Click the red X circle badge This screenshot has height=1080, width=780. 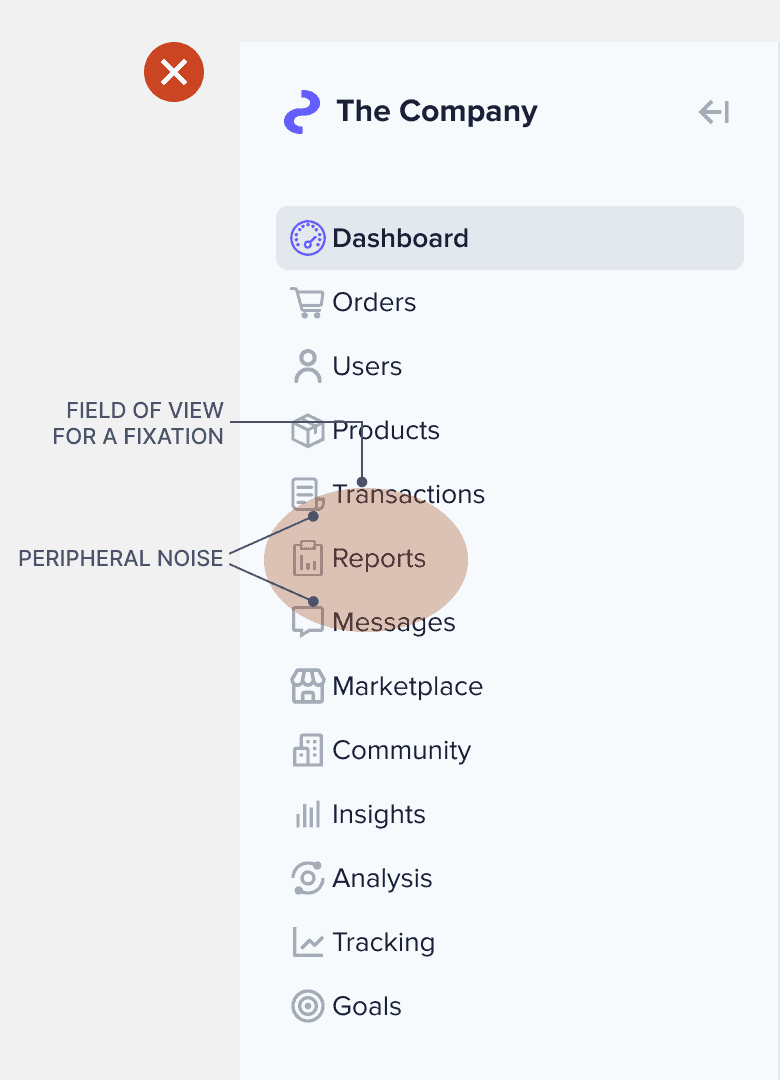[174, 72]
